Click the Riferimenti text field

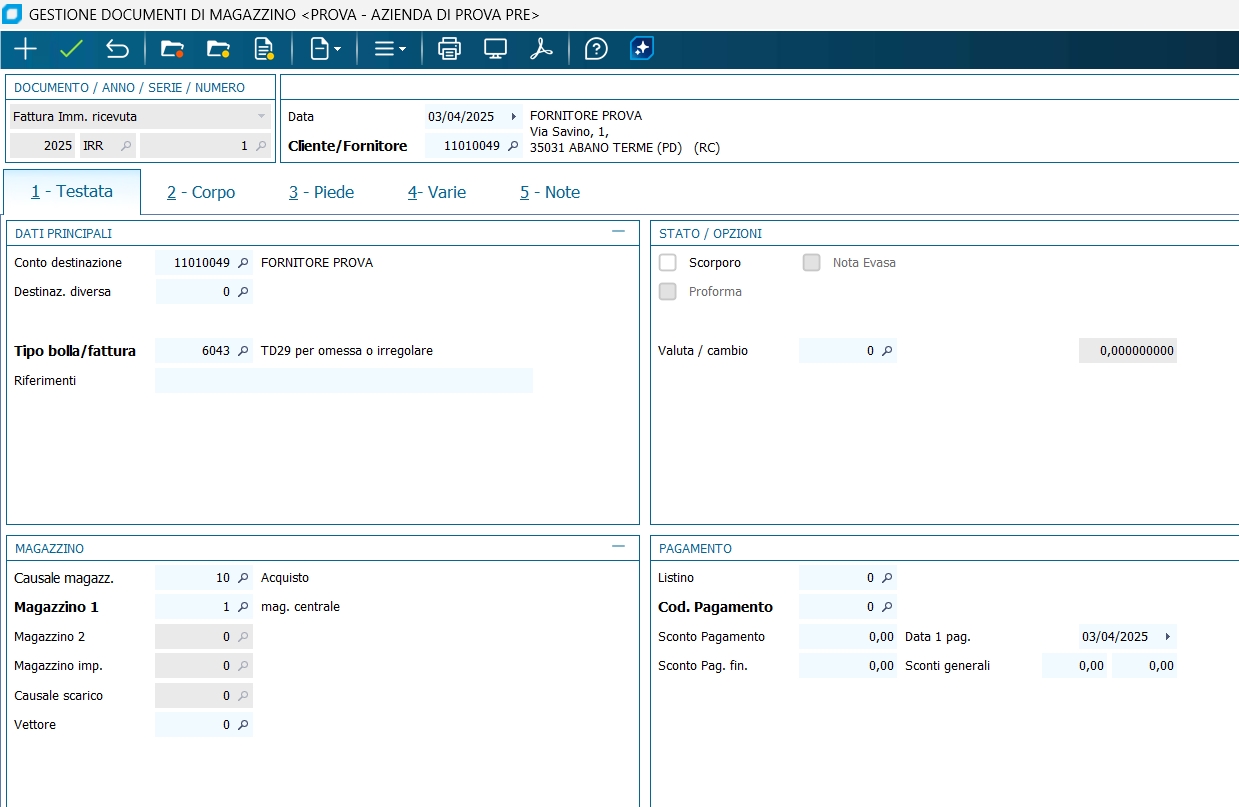click(343, 381)
